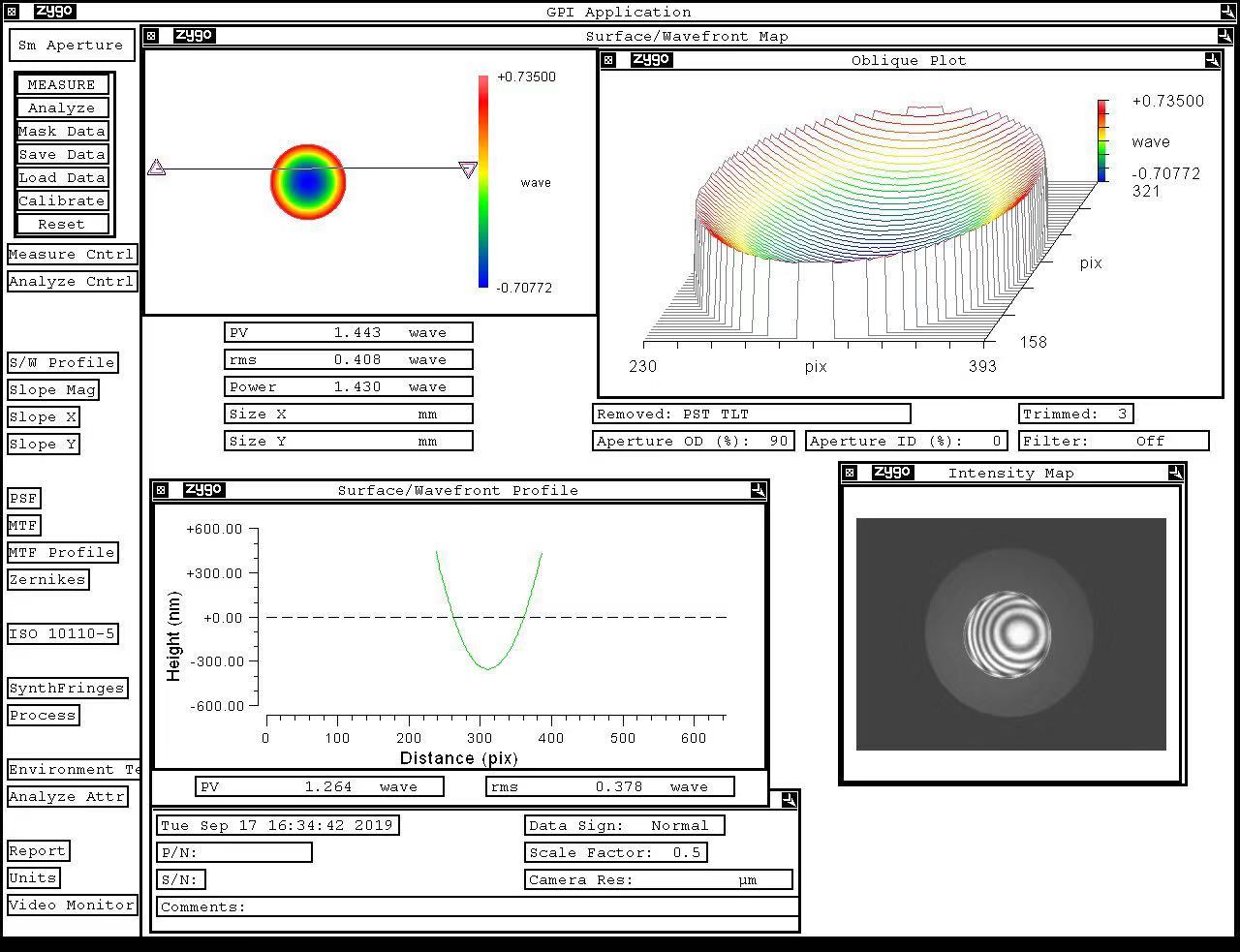Click the Trimmed value field
This screenshot has height=952, width=1240.
click(1075, 415)
